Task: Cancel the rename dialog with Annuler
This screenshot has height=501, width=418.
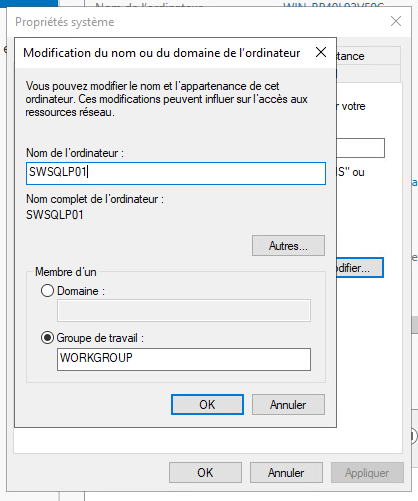Action: 288,404
